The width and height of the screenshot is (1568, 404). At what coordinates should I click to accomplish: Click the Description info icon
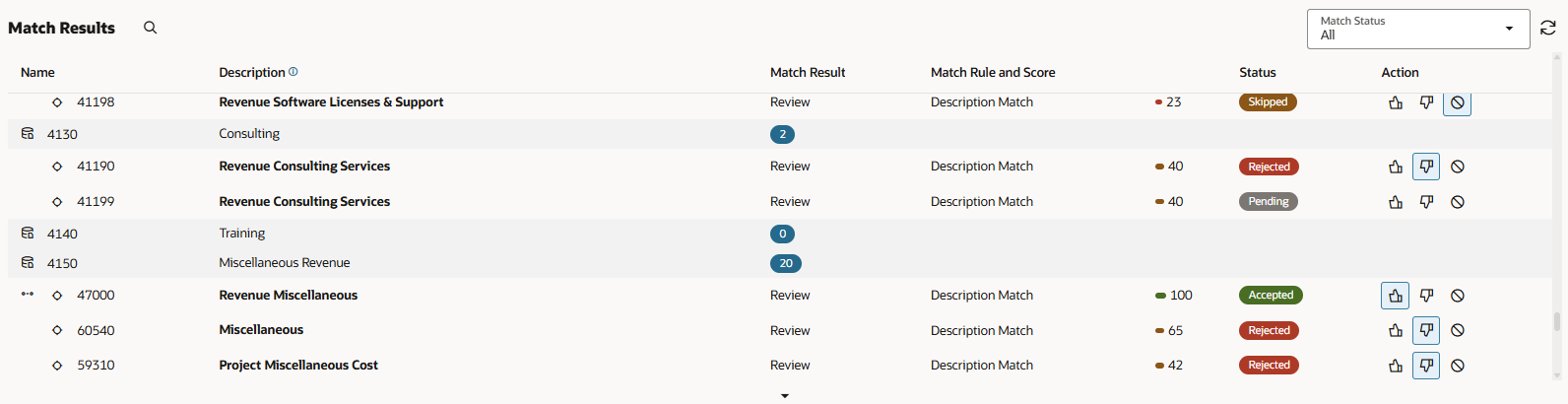click(x=294, y=72)
